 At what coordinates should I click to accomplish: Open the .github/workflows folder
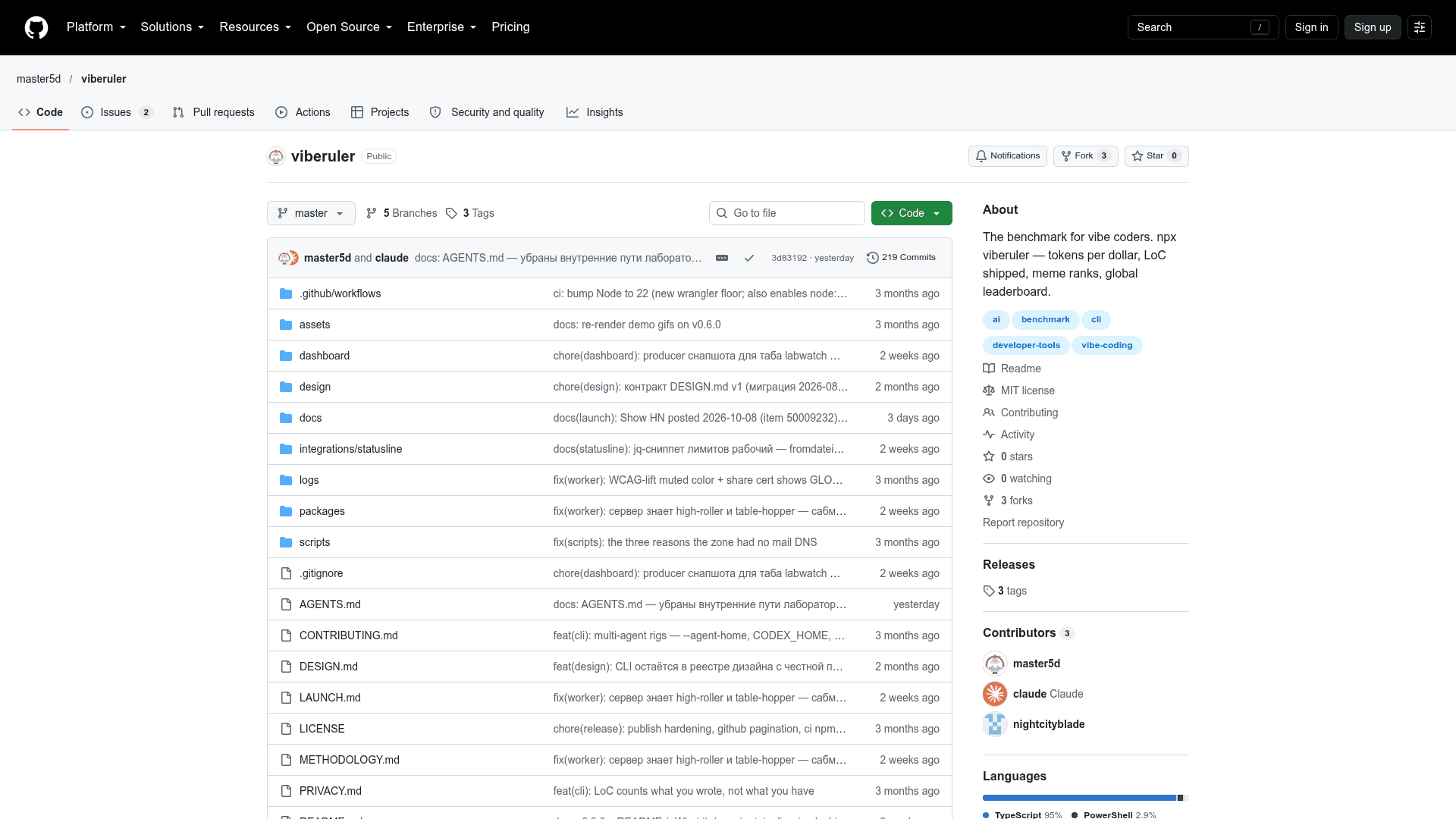340,293
